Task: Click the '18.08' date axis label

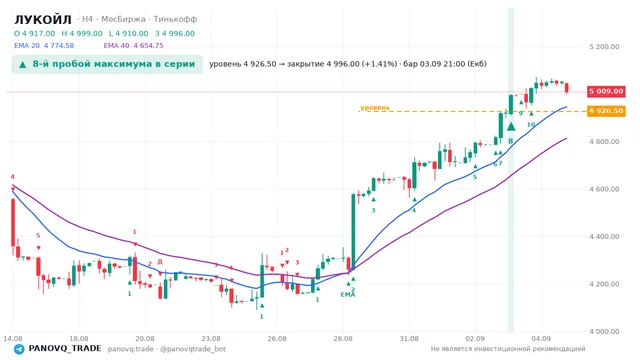Action: (79, 339)
